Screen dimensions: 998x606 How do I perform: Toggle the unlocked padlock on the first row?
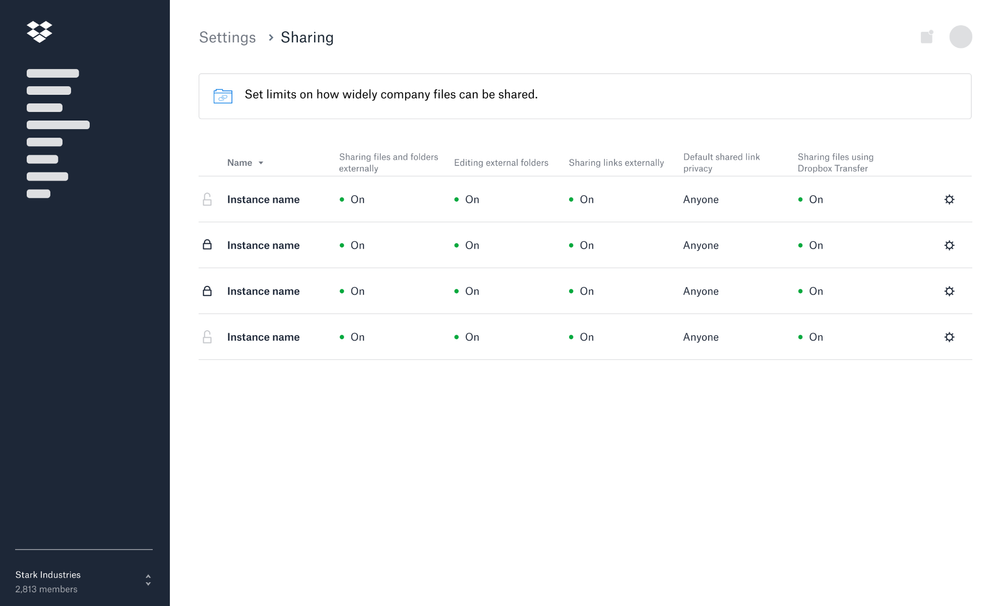point(207,200)
